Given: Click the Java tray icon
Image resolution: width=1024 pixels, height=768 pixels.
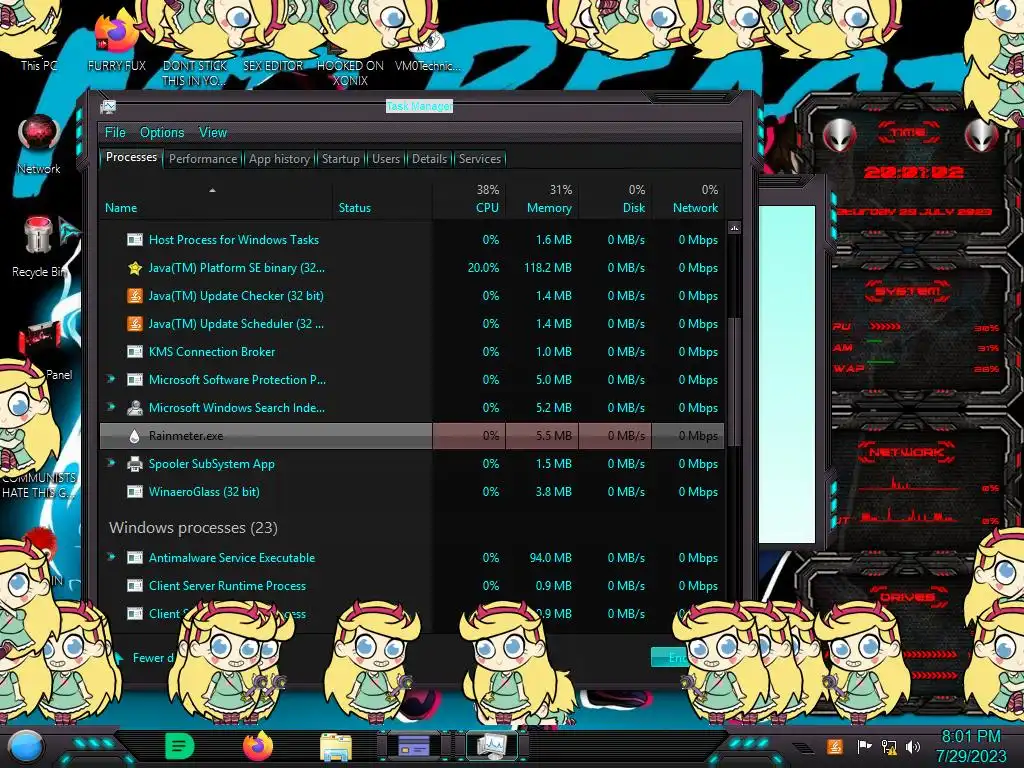Looking at the screenshot, I should pyautogui.click(x=834, y=746).
